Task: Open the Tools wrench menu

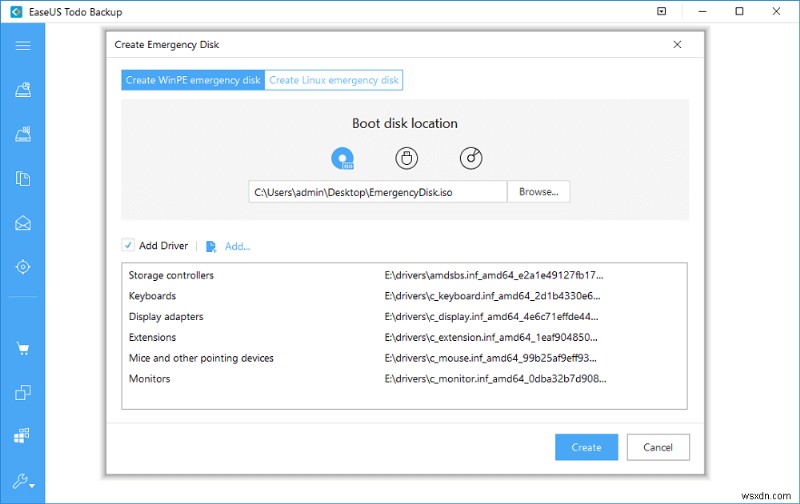Action: (x=23, y=481)
